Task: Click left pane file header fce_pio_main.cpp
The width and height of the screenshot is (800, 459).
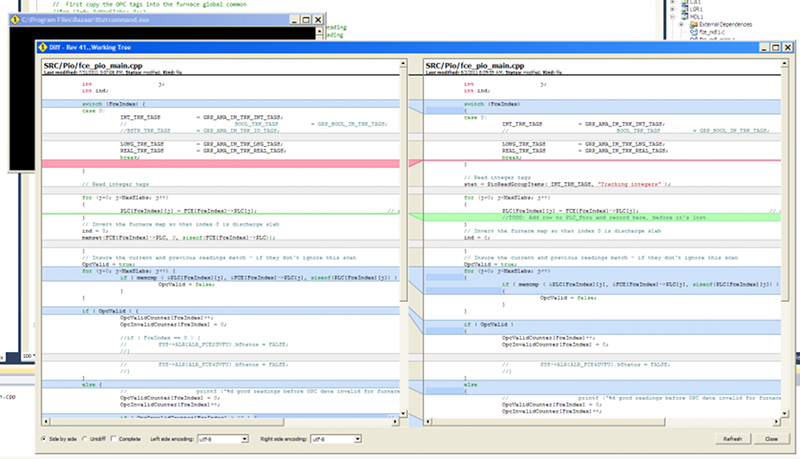Action: 93,65
